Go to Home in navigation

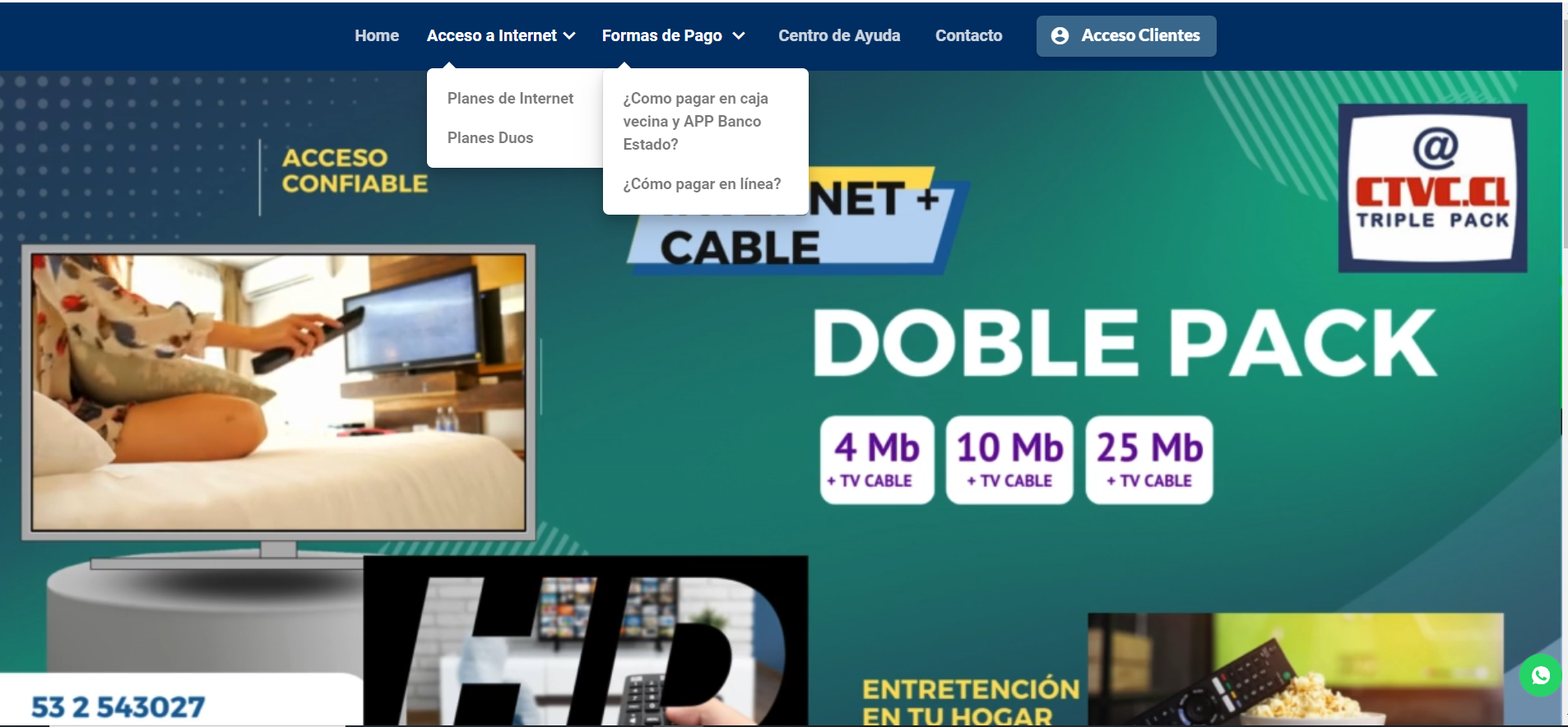coord(377,35)
